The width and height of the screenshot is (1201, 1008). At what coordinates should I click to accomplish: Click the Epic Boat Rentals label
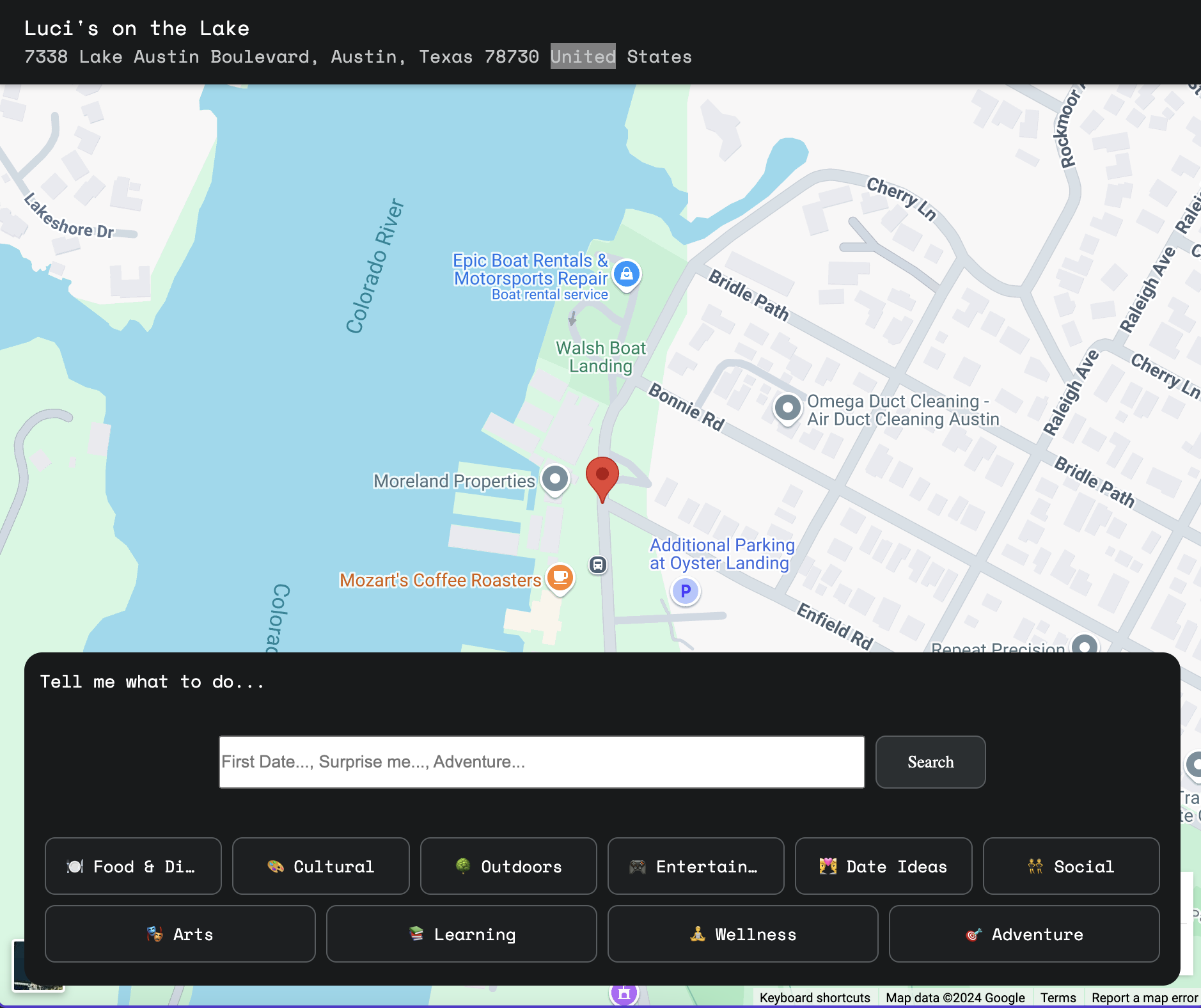(x=531, y=277)
